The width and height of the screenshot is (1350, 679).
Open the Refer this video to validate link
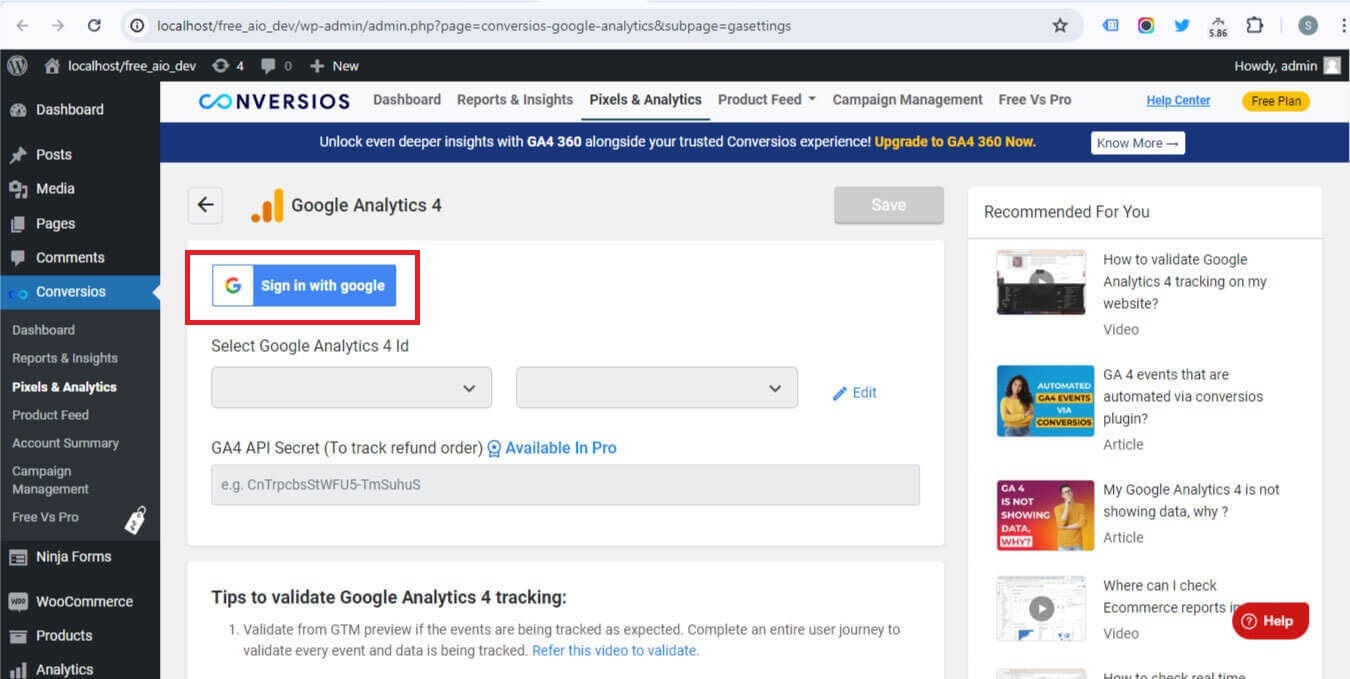pyautogui.click(x=615, y=650)
